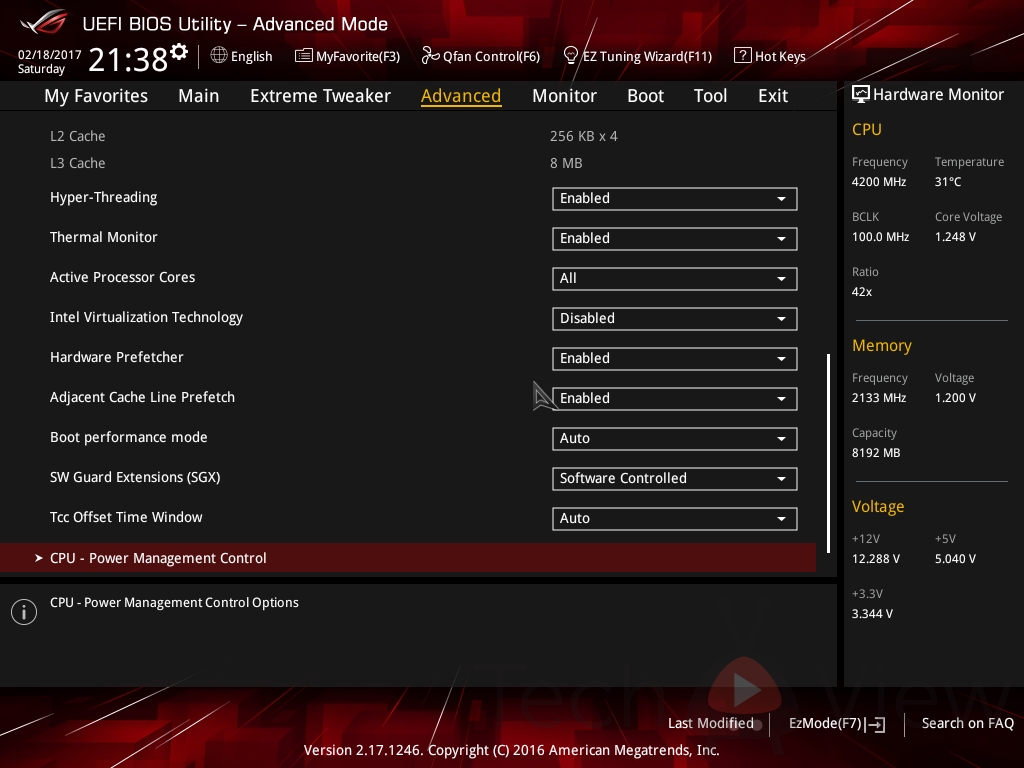Viewport: 1024px width, 768px height.
Task: Open Active Processor Cores dropdown
Action: click(x=674, y=278)
